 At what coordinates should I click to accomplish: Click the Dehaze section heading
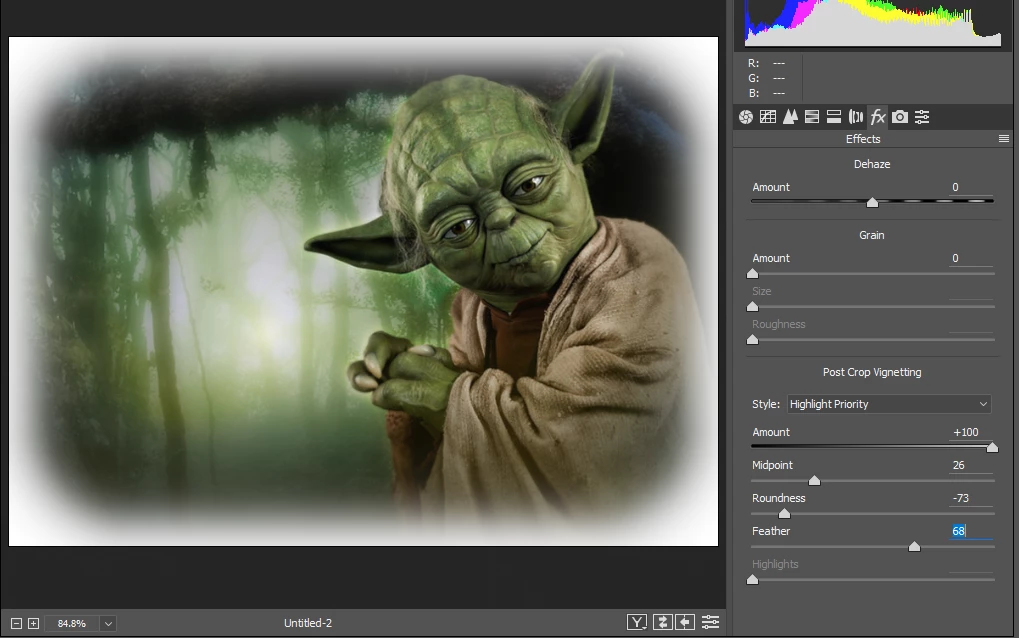coord(872,164)
